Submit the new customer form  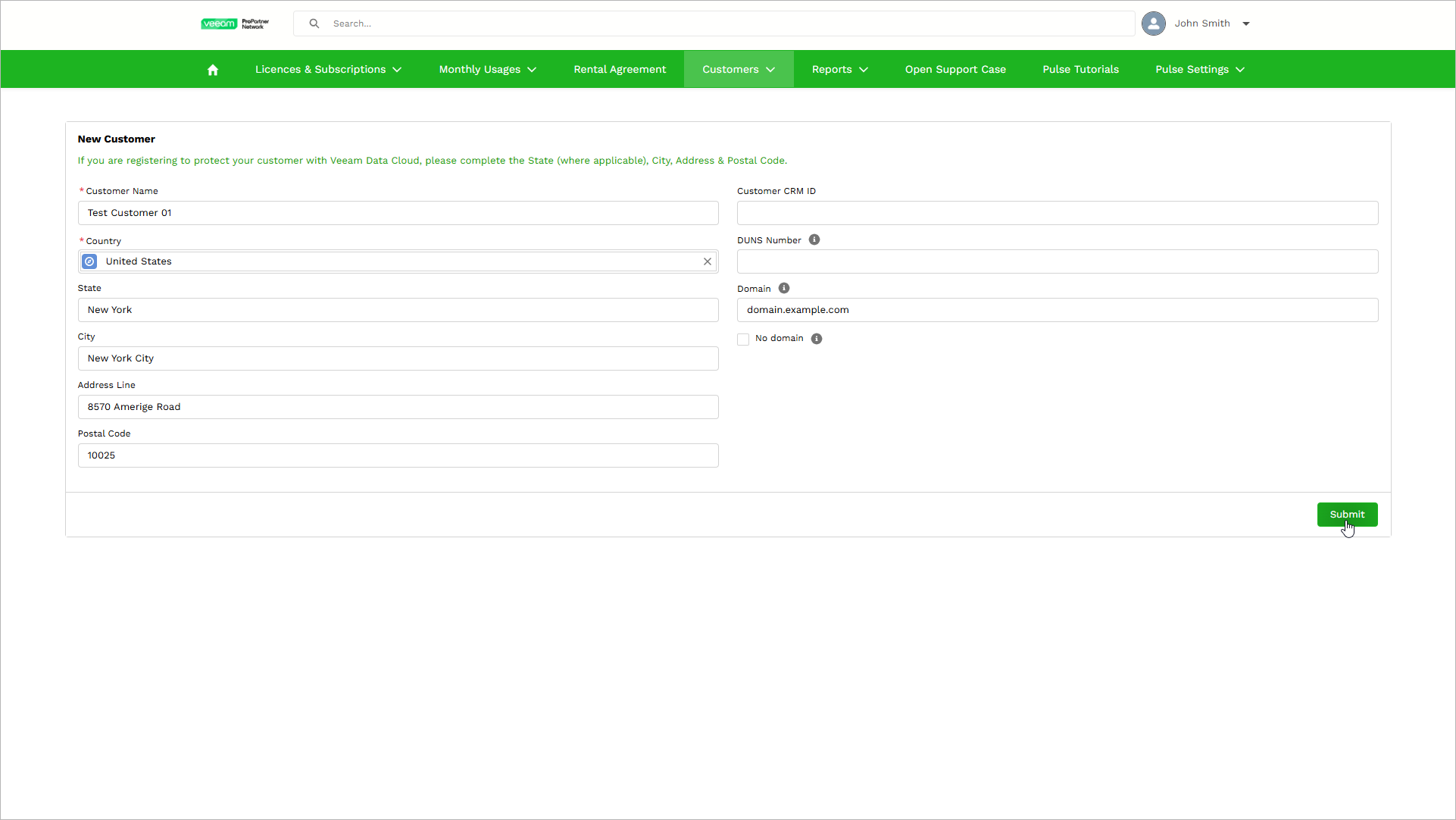tap(1347, 515)
